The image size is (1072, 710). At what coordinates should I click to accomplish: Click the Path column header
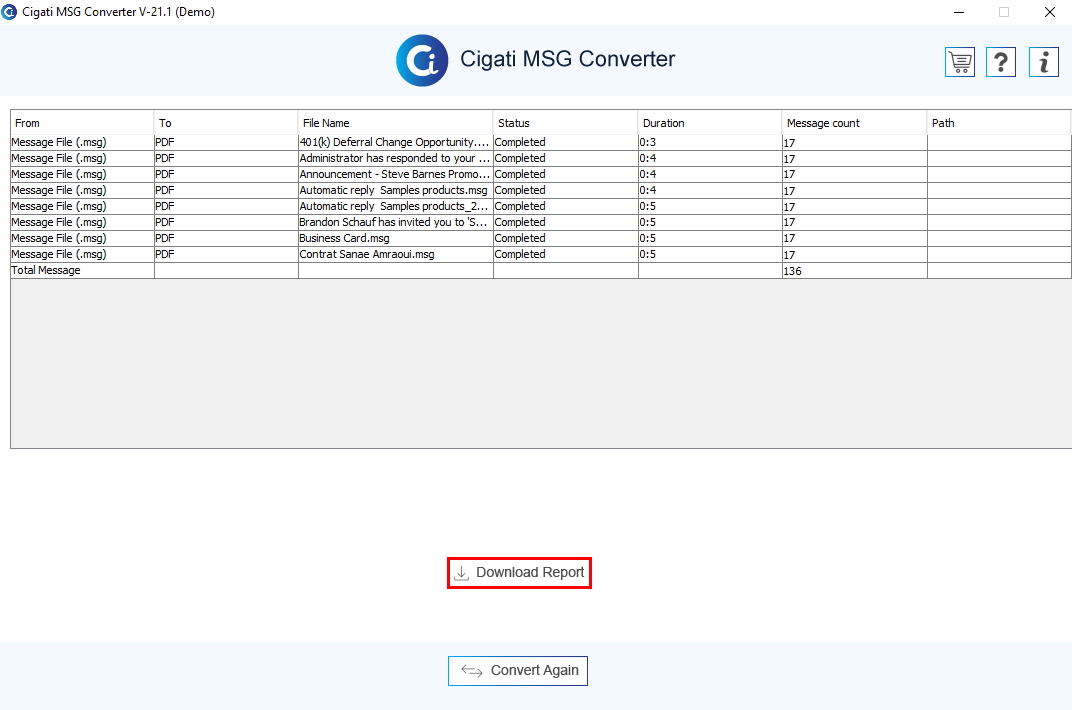click(998, 123)
